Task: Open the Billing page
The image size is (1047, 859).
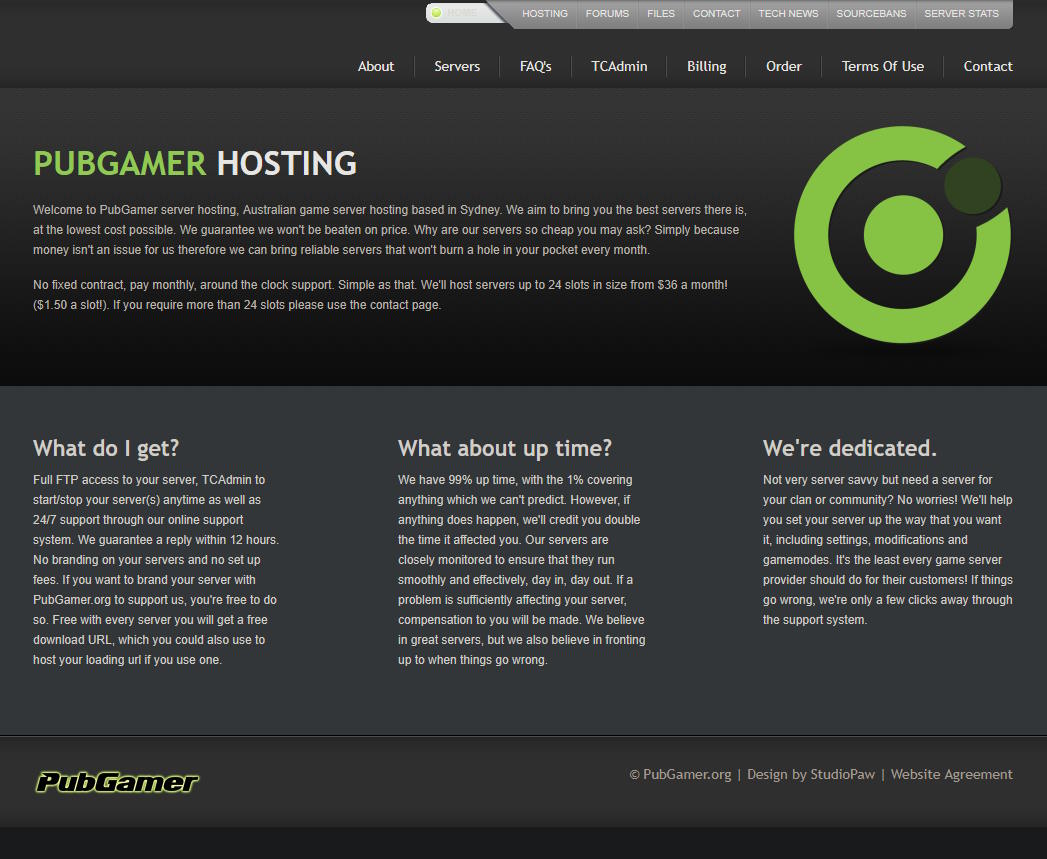Action: click(x=706, y=66)
